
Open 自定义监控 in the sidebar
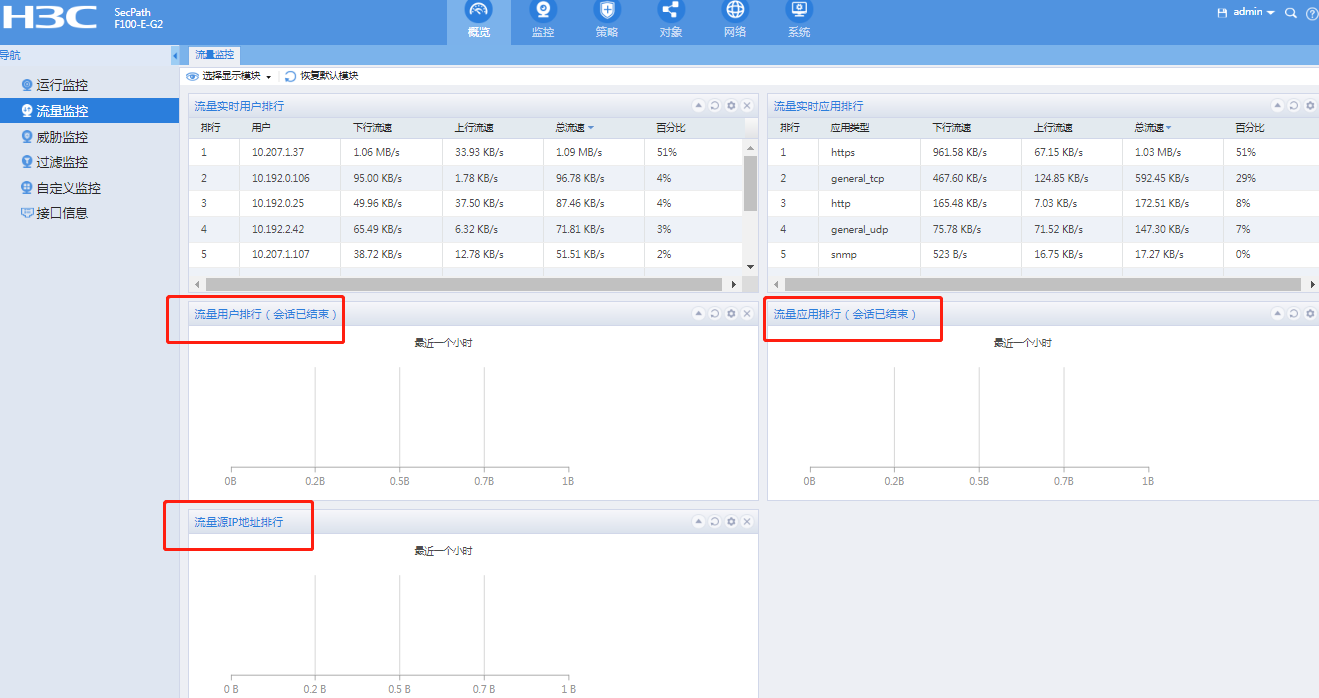[x=68, y=188]
